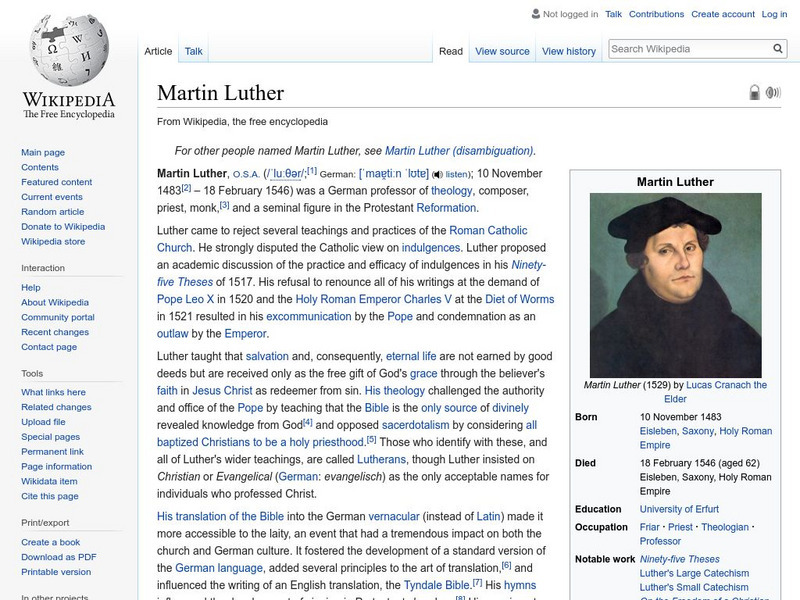Open Related changes link
The width and height of the screenshot is (800, 600).
56,407
